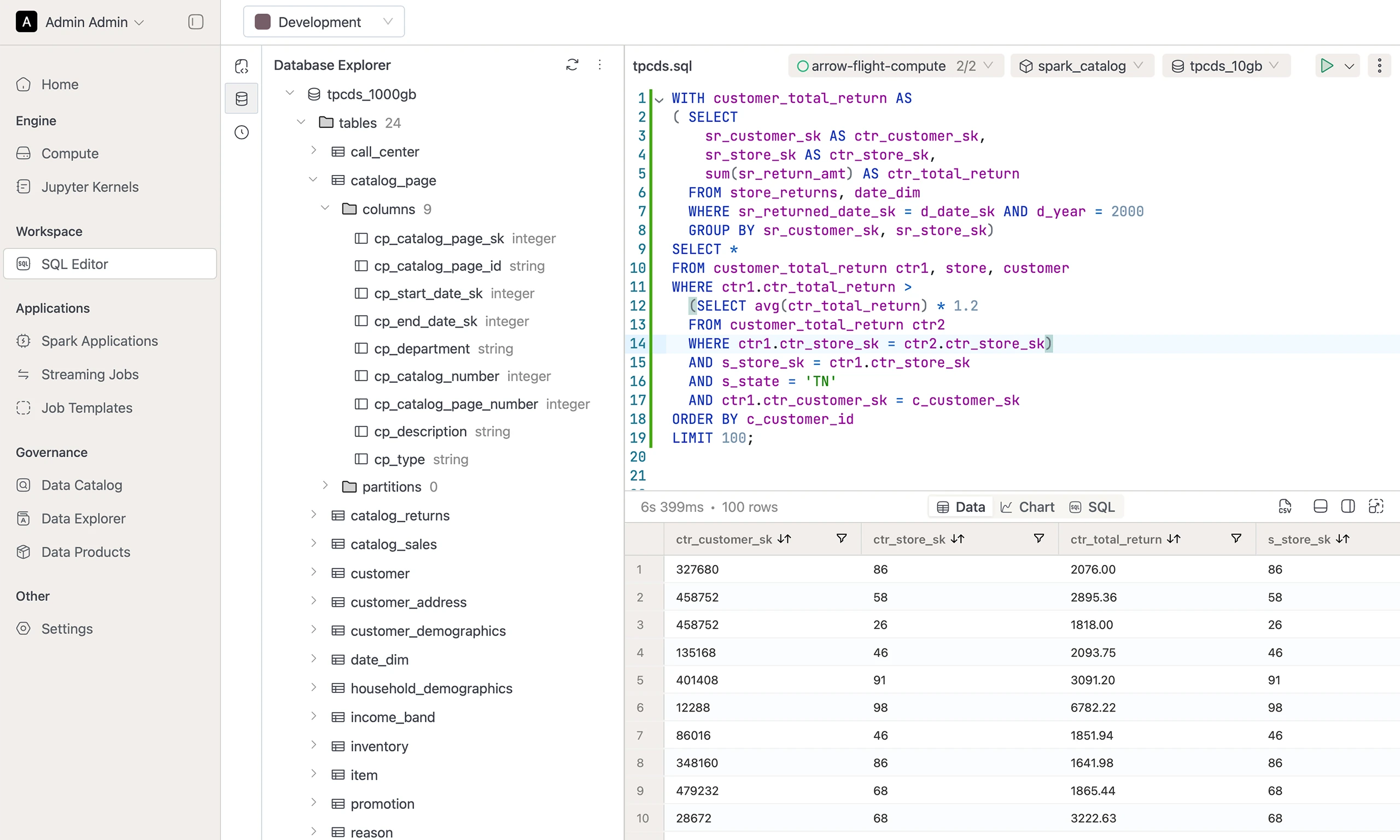Image resolution: width=1400 pixels, height=840 pixels.
Task: Open Database Explorer more options menu
Action: [x=600, y=65]
